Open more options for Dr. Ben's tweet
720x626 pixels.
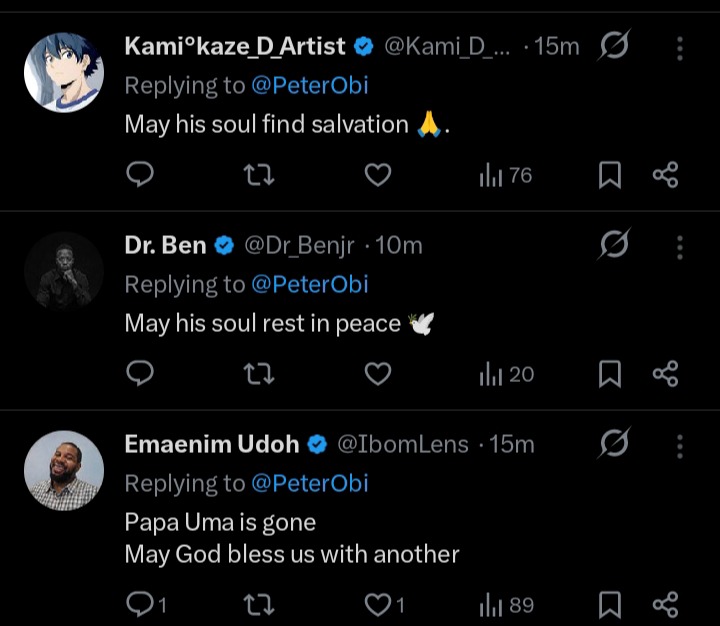coord(680,246)
